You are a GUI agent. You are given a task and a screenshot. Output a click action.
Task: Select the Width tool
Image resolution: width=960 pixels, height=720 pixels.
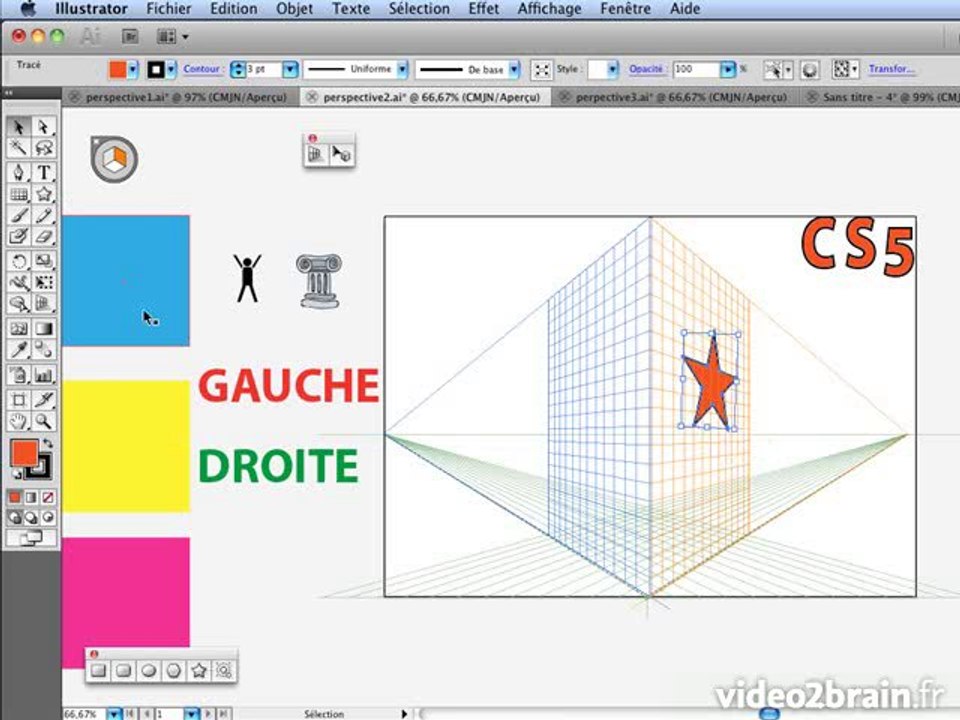(18, 282)
